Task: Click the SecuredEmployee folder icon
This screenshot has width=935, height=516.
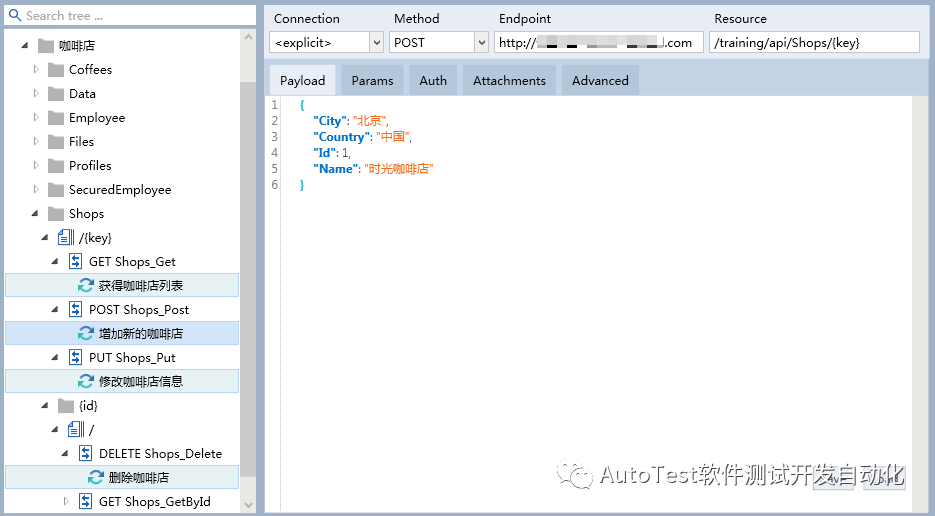Action: pyautogui.click(x=56, y=190)
